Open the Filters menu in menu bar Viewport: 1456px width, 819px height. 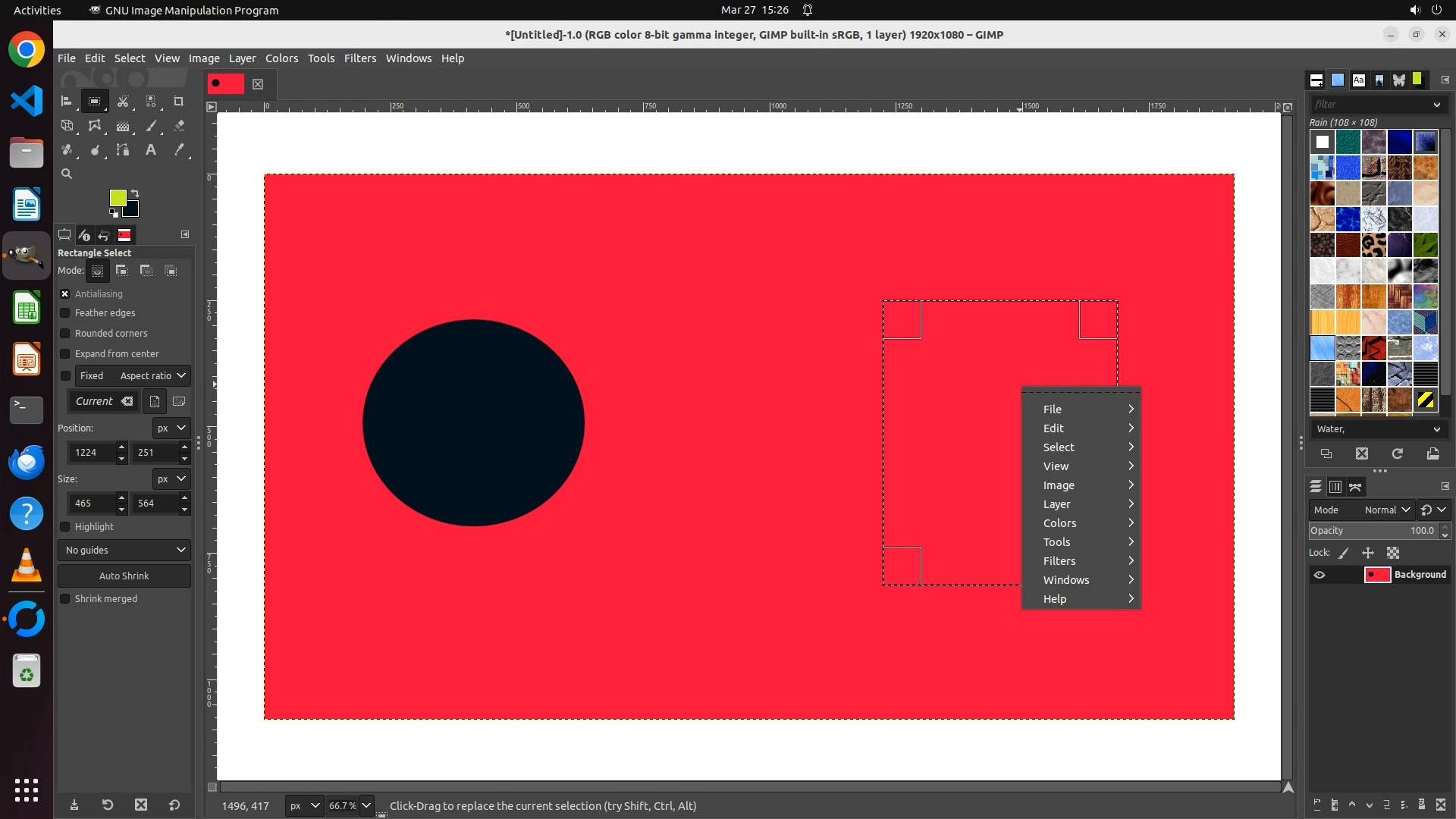[359, 58]
